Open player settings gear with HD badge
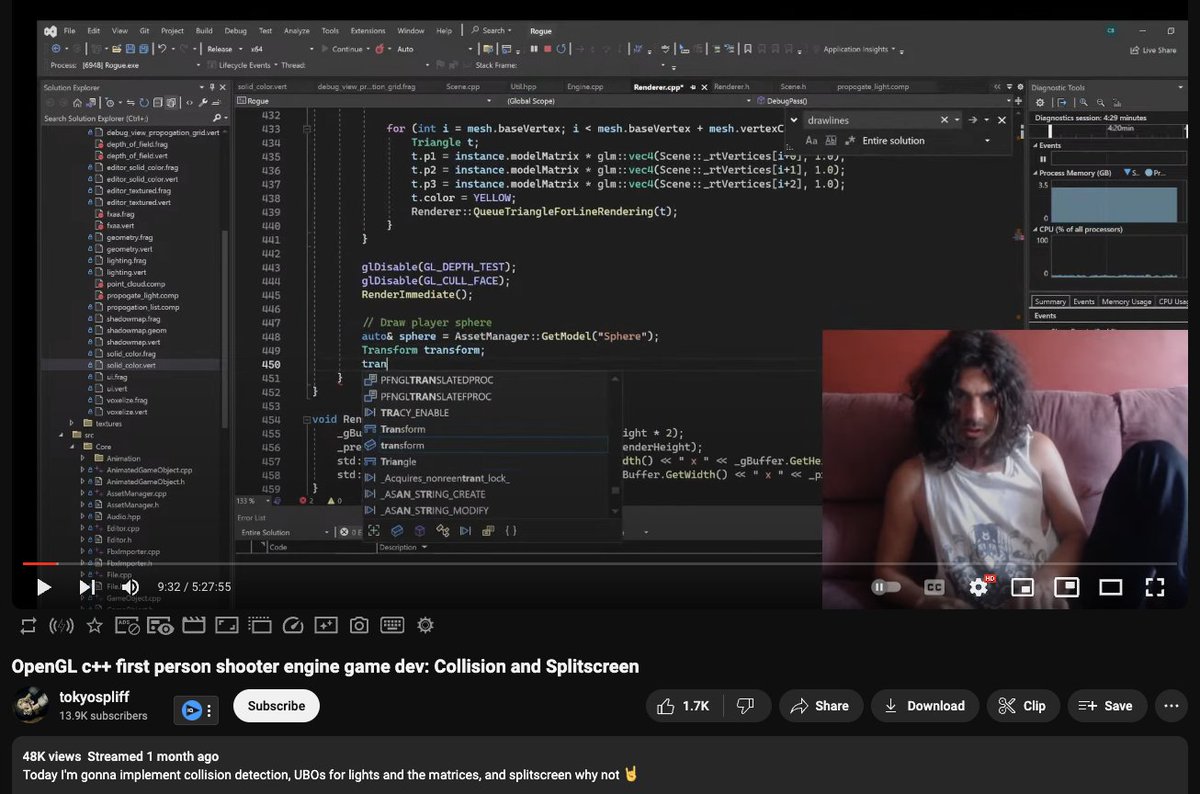This screenshot has width=1200, height=794. [x=979, y=587]
